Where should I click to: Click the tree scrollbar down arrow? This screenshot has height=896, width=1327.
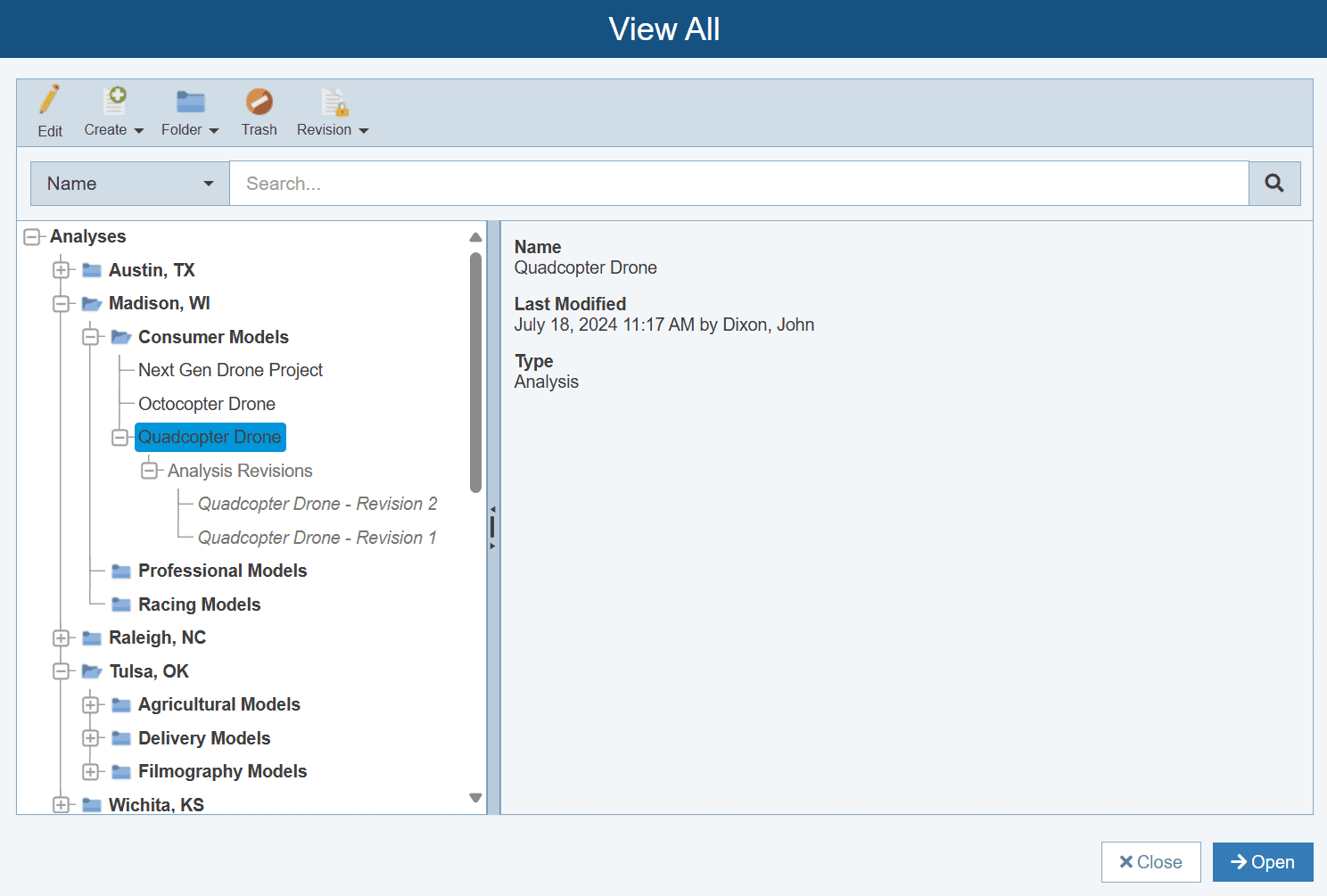pos(475,798)
